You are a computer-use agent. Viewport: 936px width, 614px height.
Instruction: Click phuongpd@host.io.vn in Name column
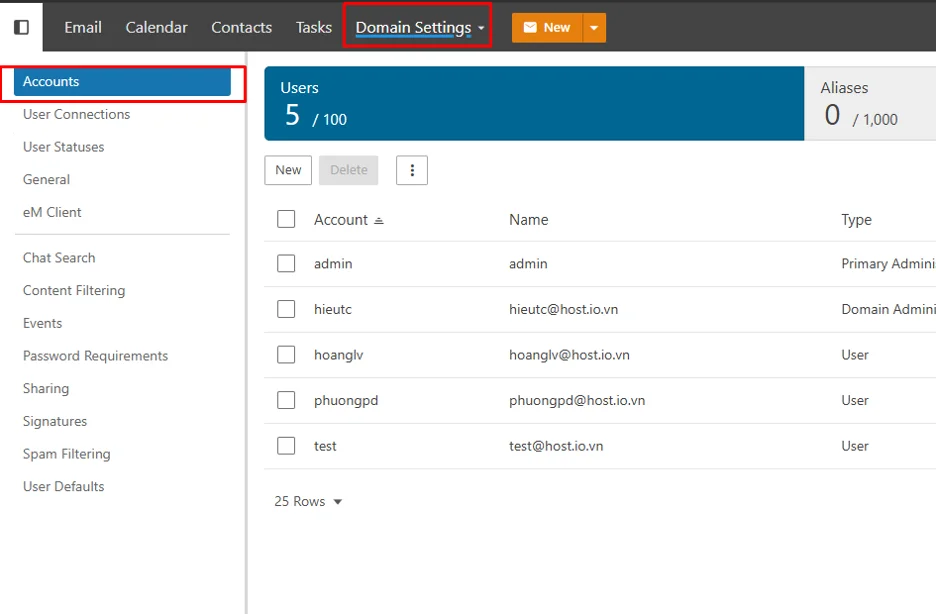pyautogui.click(x=577, y=400)
